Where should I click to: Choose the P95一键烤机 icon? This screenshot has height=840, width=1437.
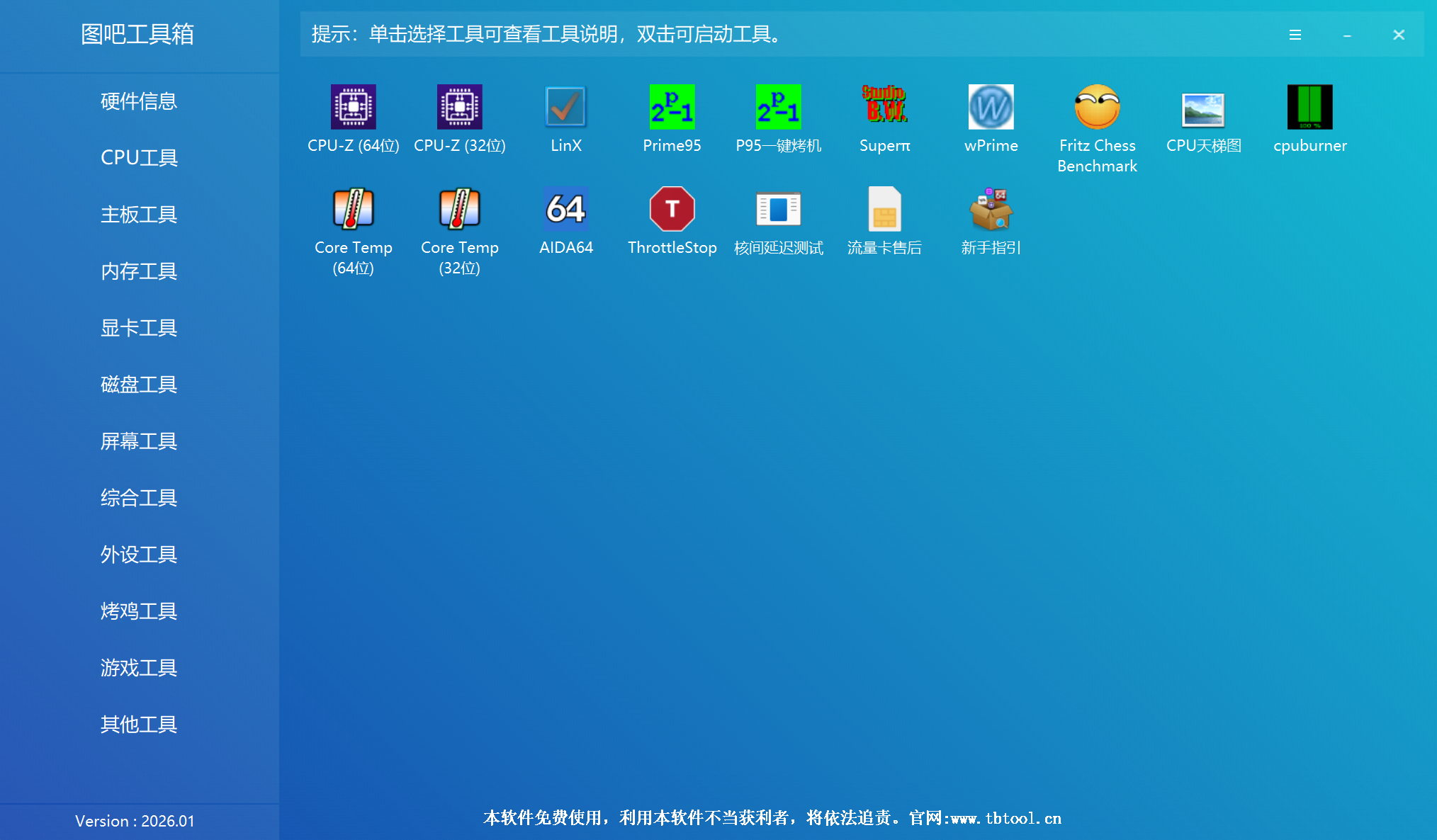click(x=778, y=107)
